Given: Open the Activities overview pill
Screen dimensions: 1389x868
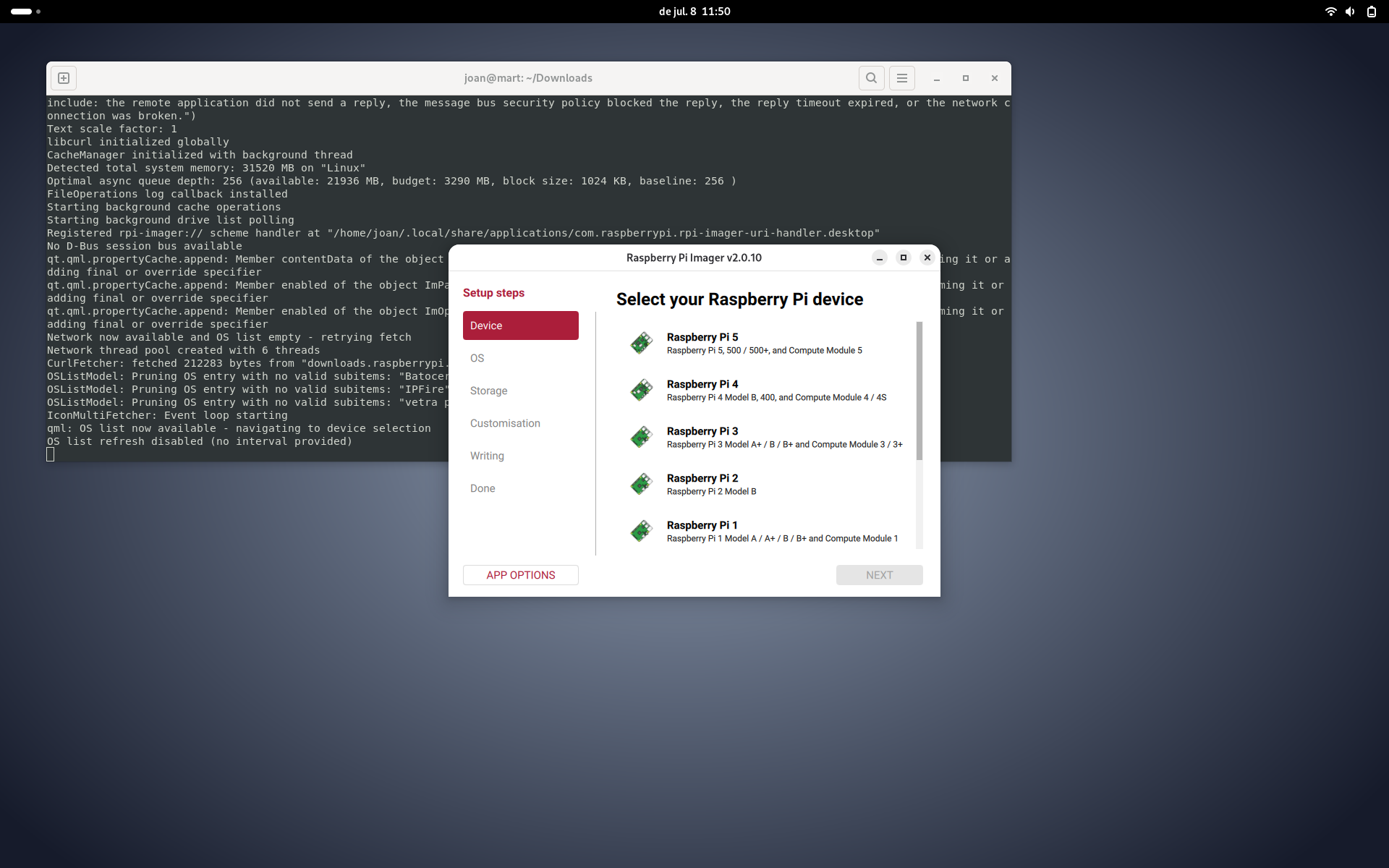Looking at the screenshot, I should coord(25,12).
